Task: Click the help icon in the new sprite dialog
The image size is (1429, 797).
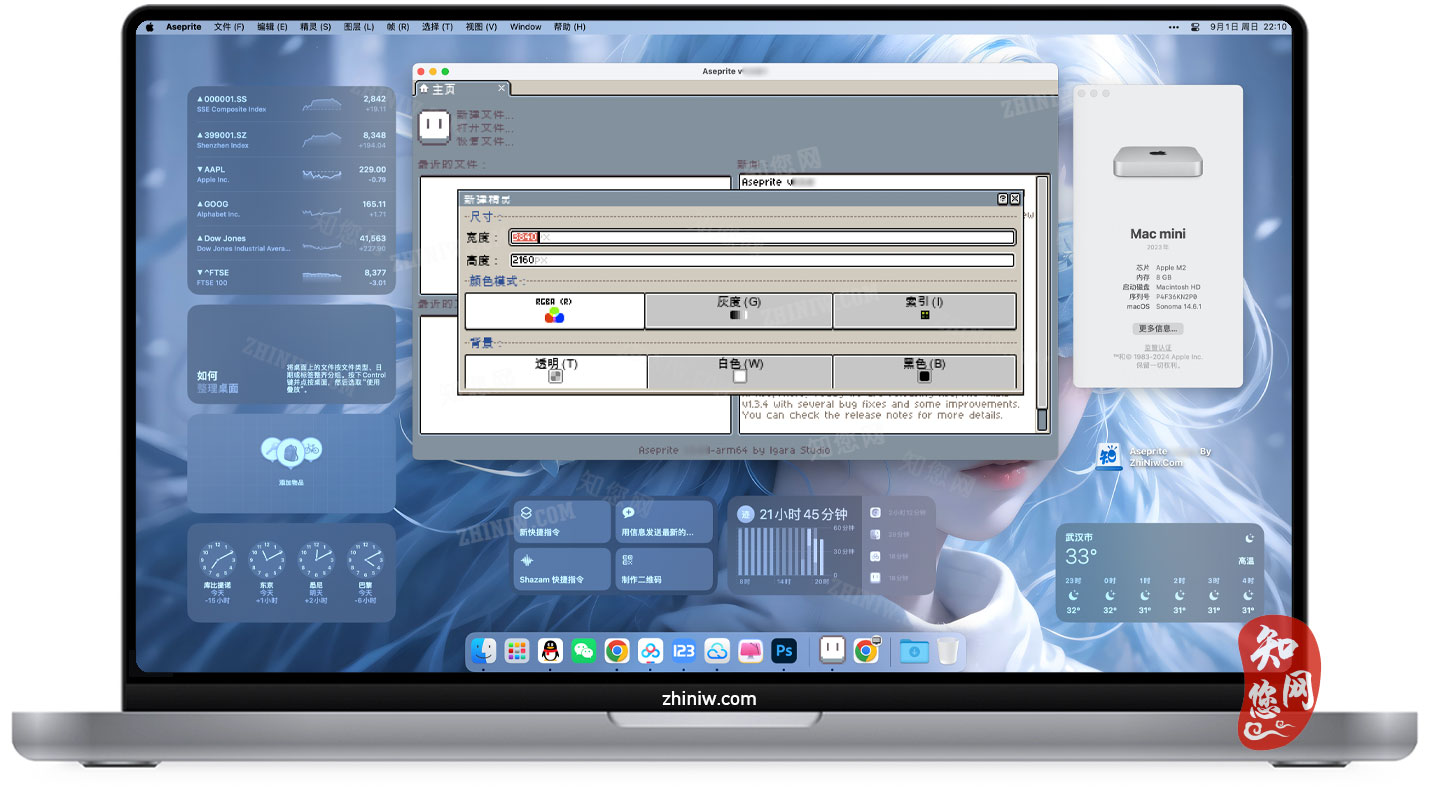Action: click(x=1003, y=199)
